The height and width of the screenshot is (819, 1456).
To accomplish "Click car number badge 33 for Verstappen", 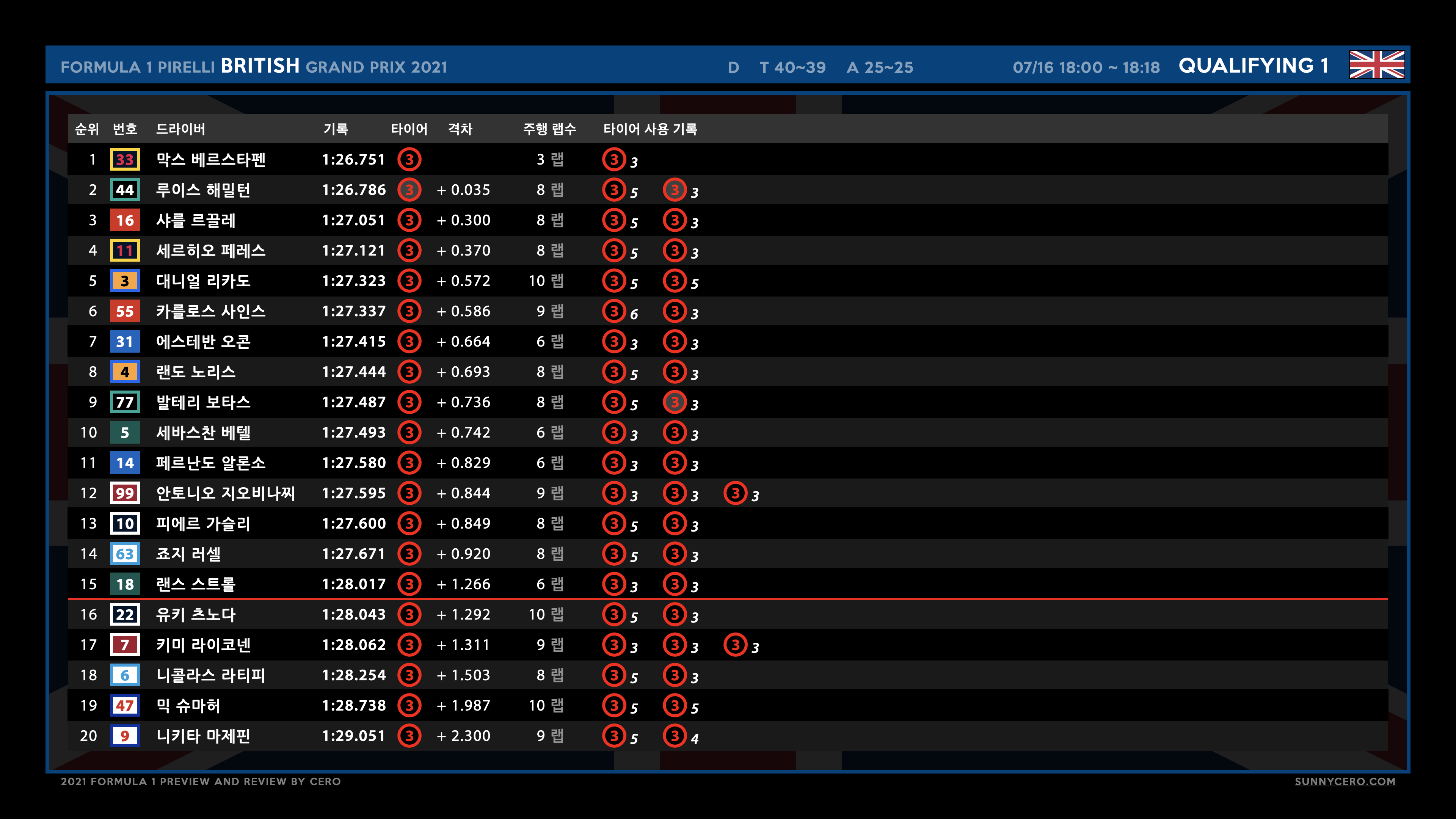I will point(125,159).
